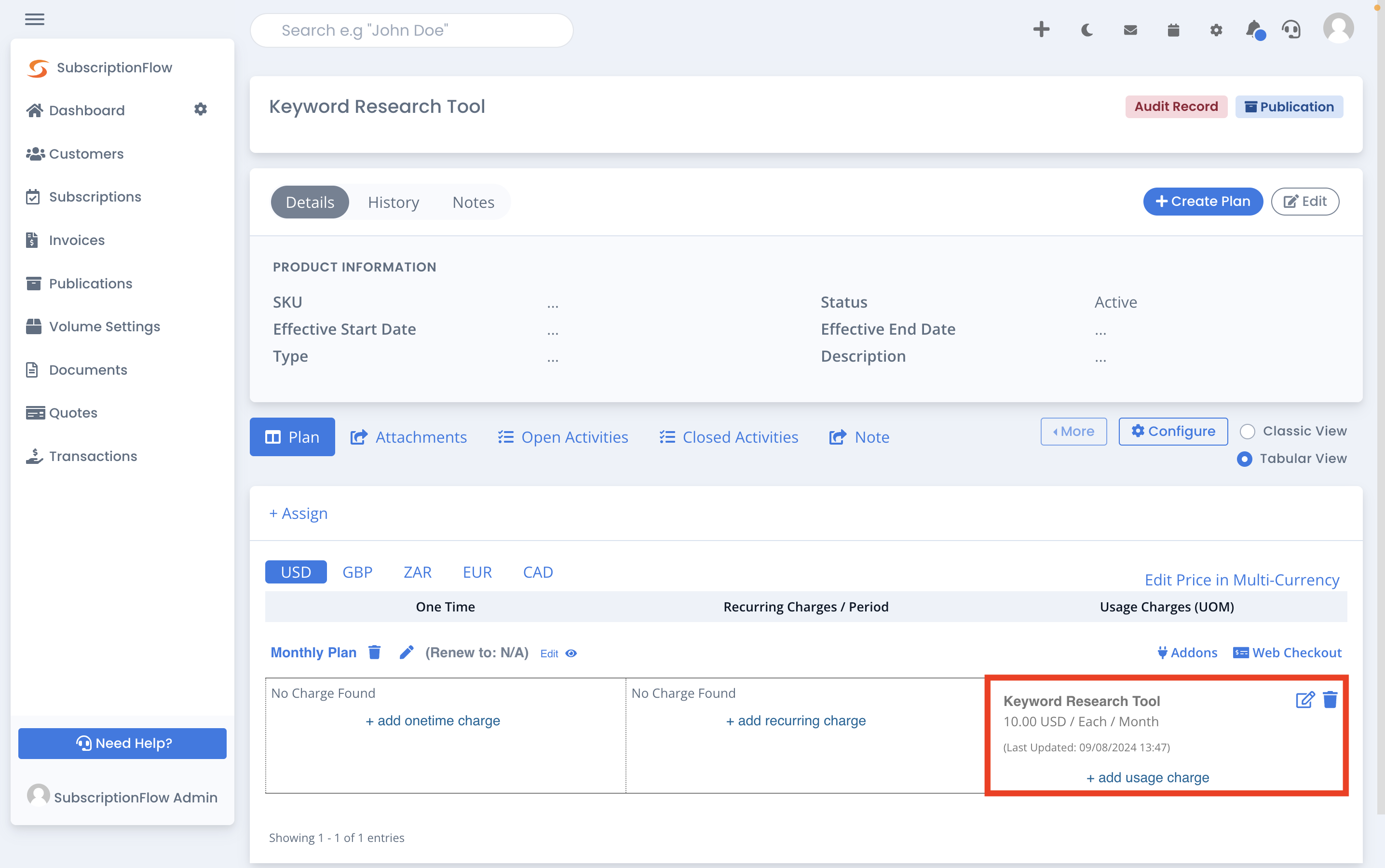This screenshot has width=1385, height=868.
Task: Open Web Checkout for Monthly Plan
Action: coord(1288,653)
